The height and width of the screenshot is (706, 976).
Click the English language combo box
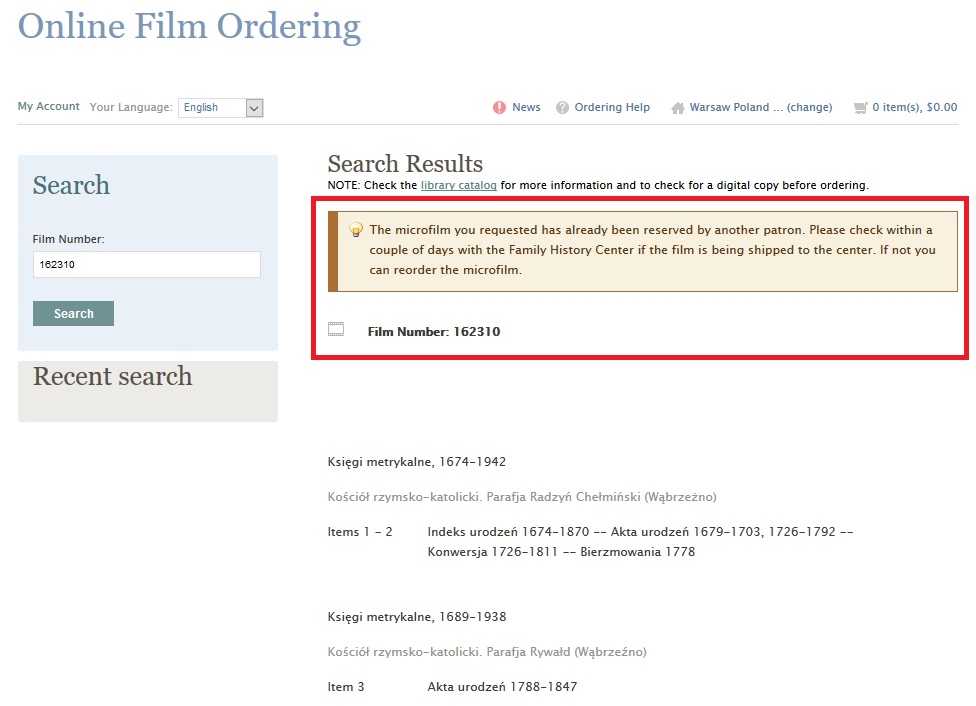212,108
